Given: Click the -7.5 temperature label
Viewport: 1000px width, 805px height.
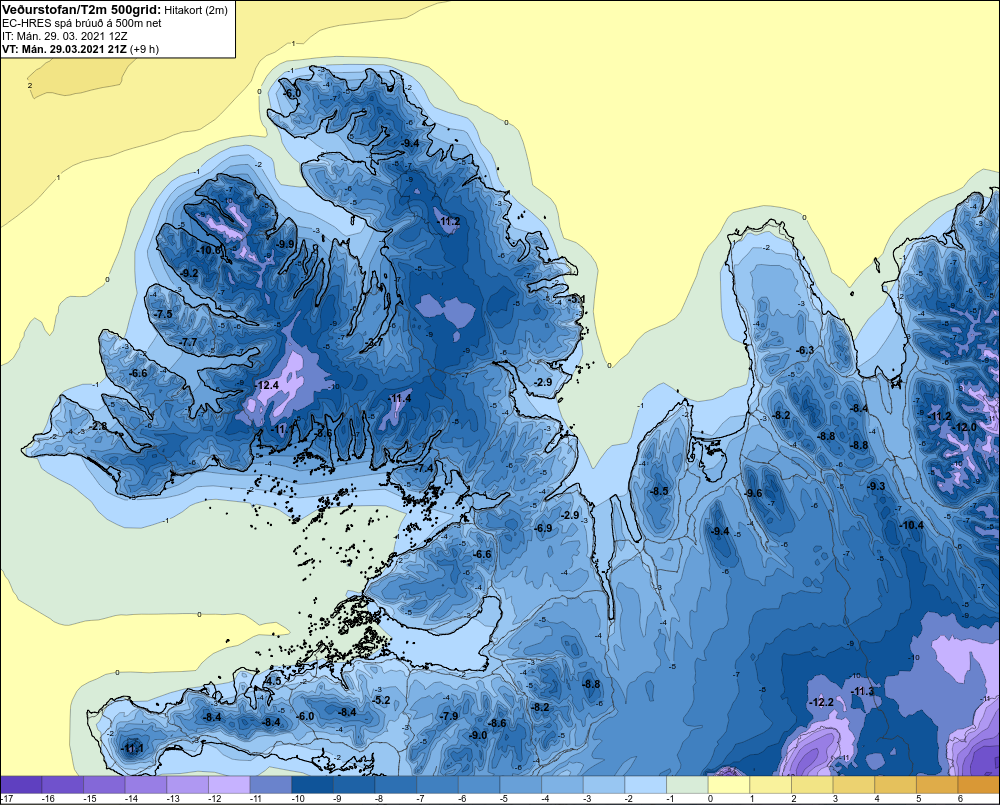Looking at the screenshot, I should 163,314.
